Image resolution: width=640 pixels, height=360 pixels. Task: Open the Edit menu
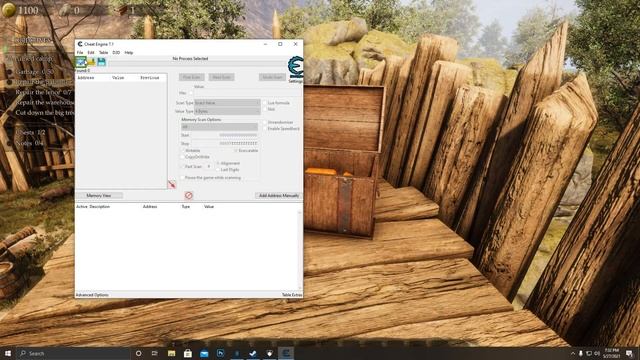pyautogui.click(x=91, y=53)
